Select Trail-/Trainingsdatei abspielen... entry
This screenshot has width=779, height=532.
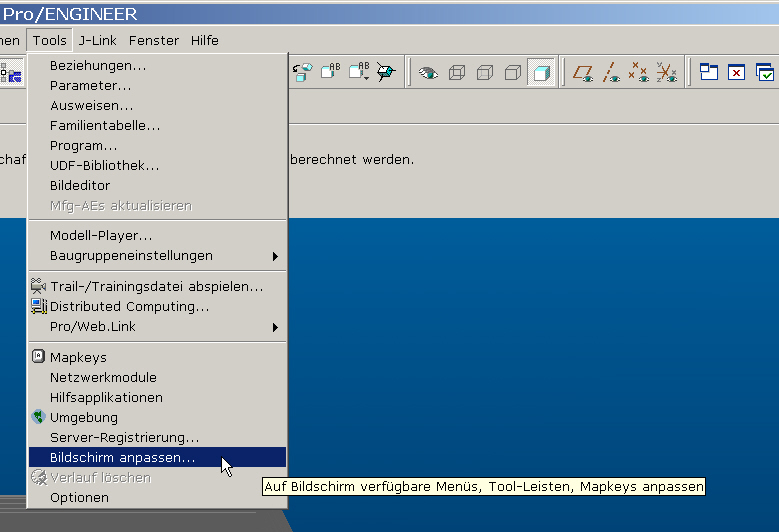pyautogui.click(x=157, y=287)
